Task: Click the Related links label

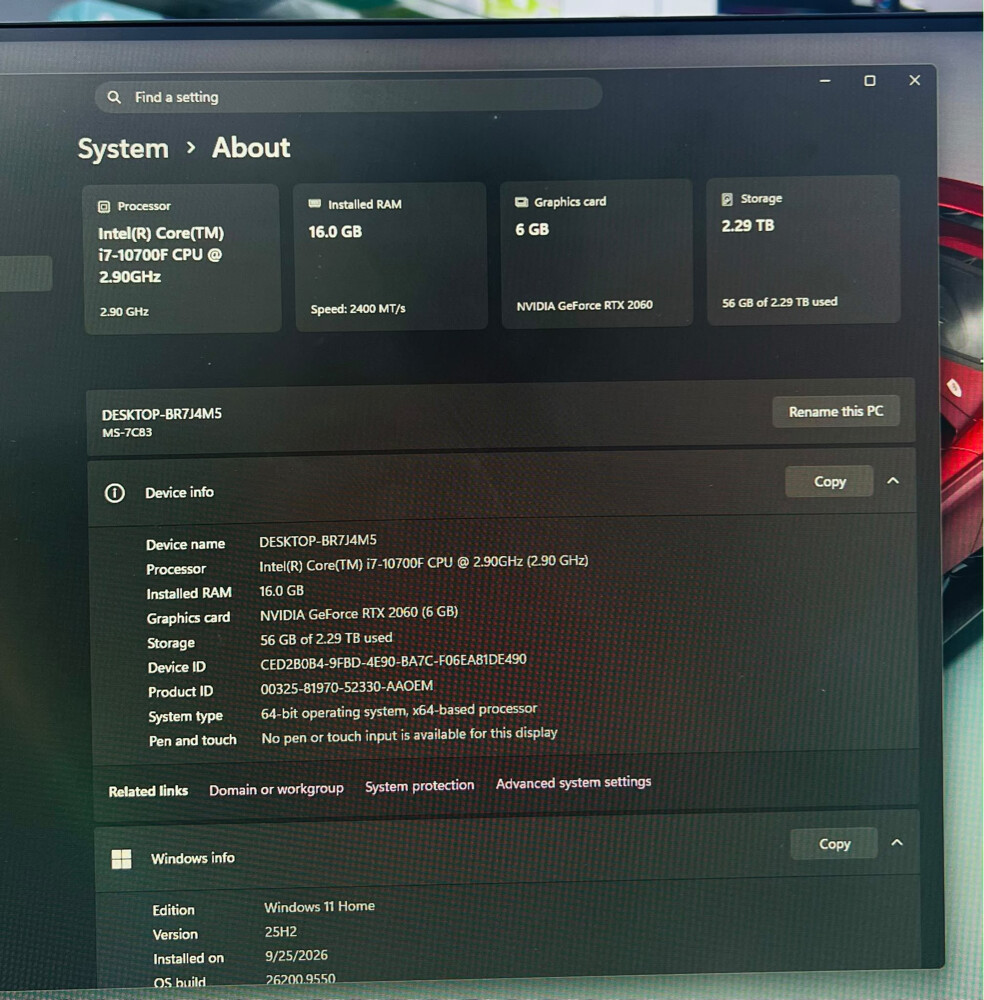Action: 148,791
